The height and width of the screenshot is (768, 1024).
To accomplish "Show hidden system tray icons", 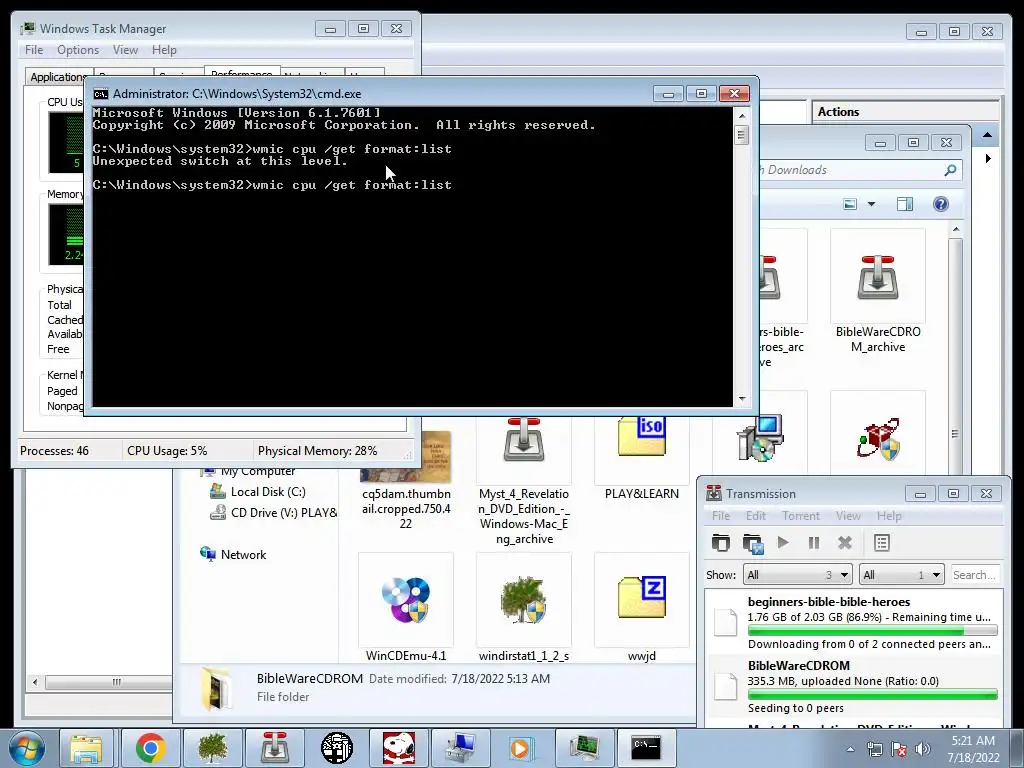I will pos(850,749).
